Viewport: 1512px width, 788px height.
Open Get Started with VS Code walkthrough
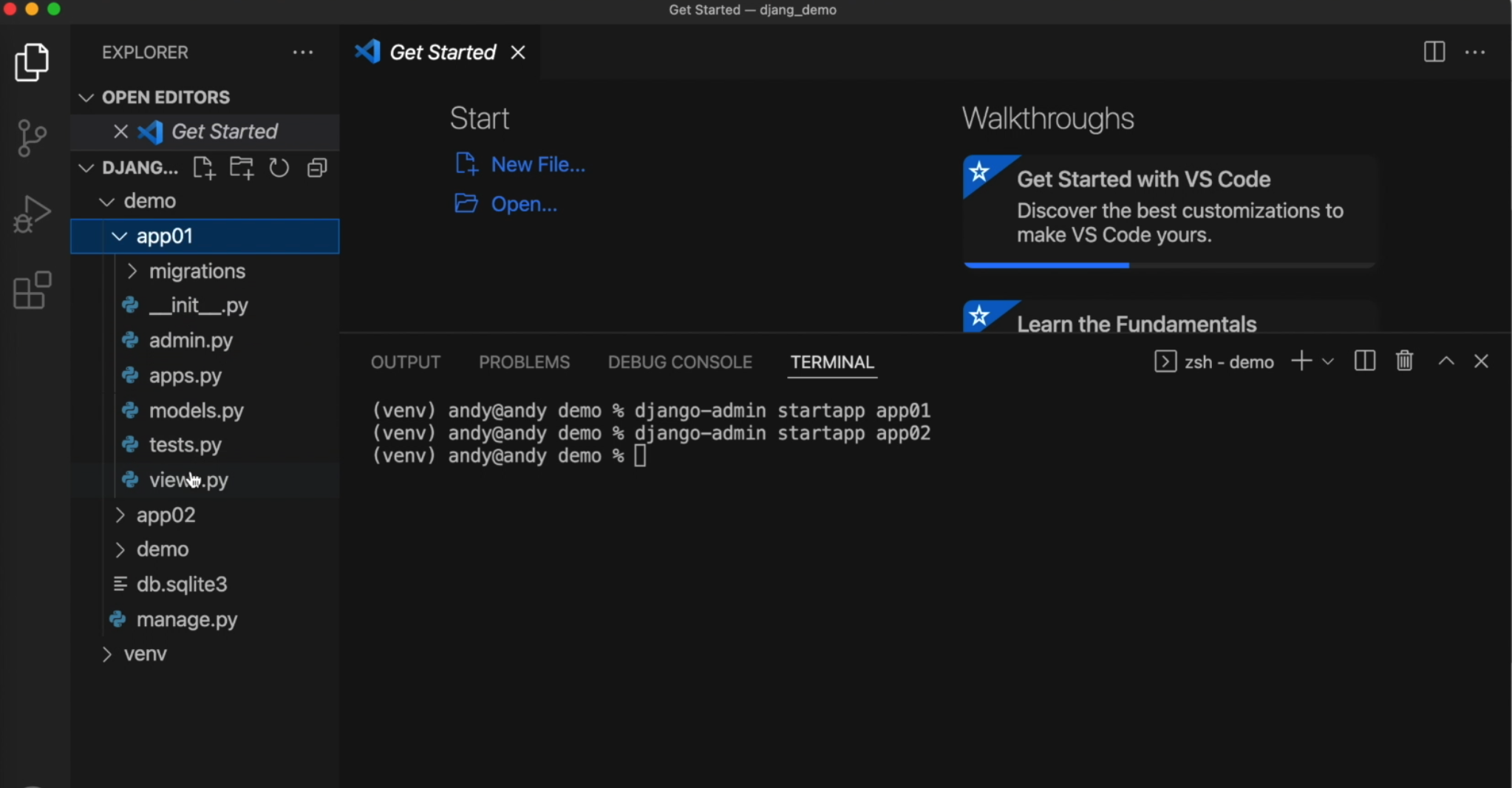[1169, 211]
